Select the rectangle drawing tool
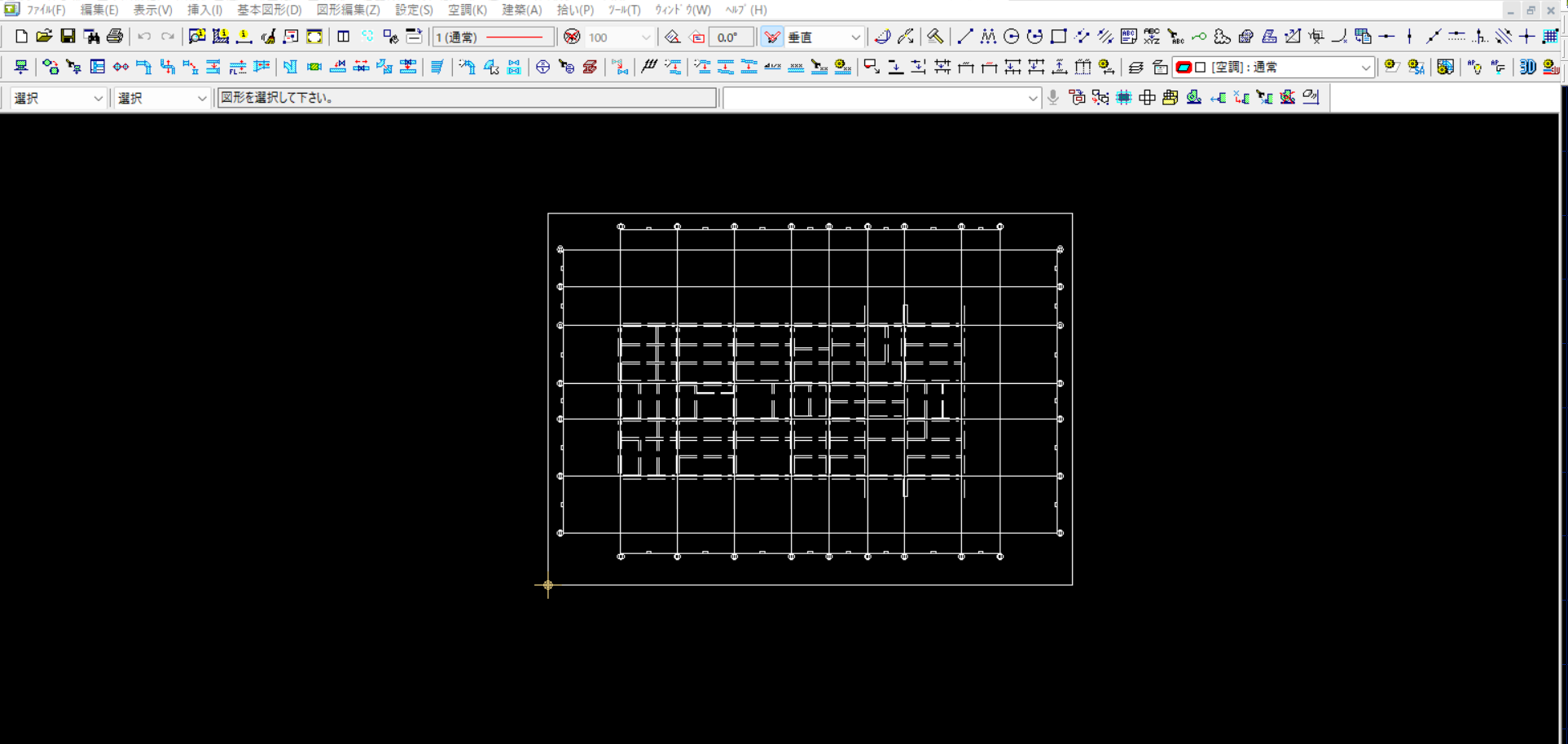 (x=1058, y=37)
